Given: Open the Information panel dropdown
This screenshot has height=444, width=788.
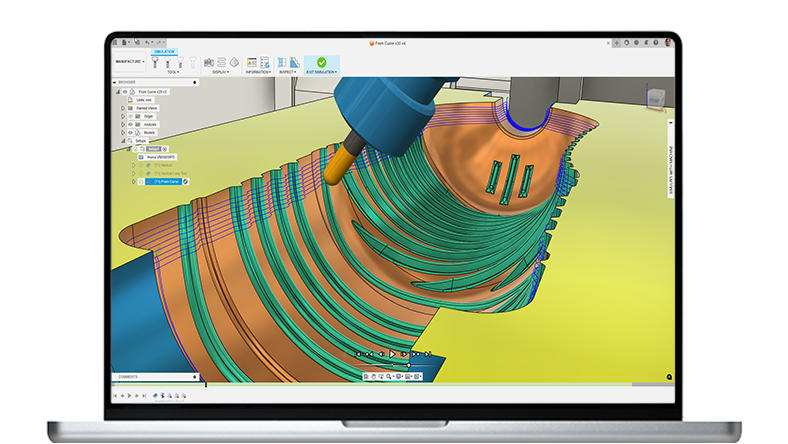Looking at the screenshot, I should point(258,72).
